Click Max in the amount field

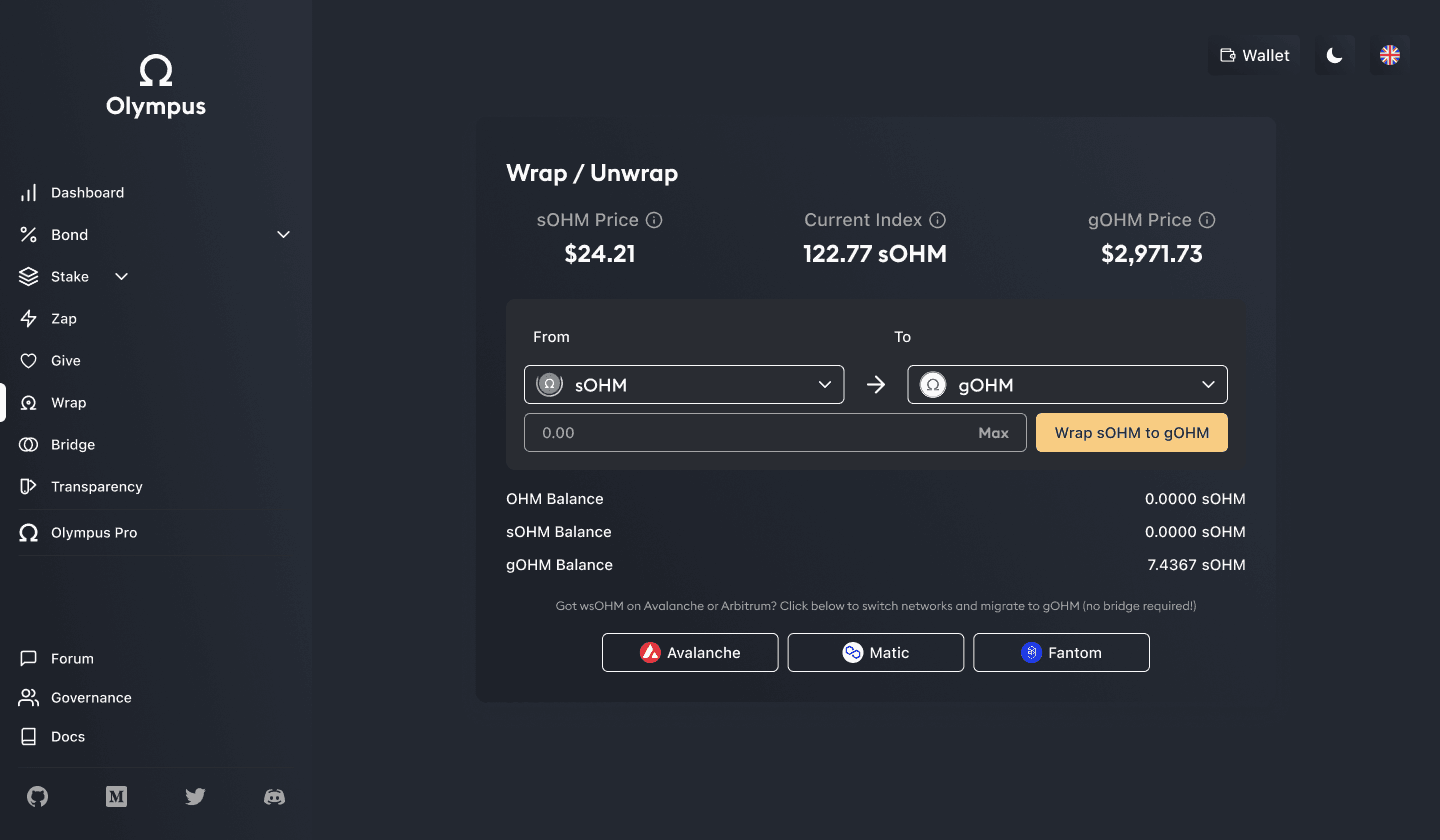click(993, 433)
